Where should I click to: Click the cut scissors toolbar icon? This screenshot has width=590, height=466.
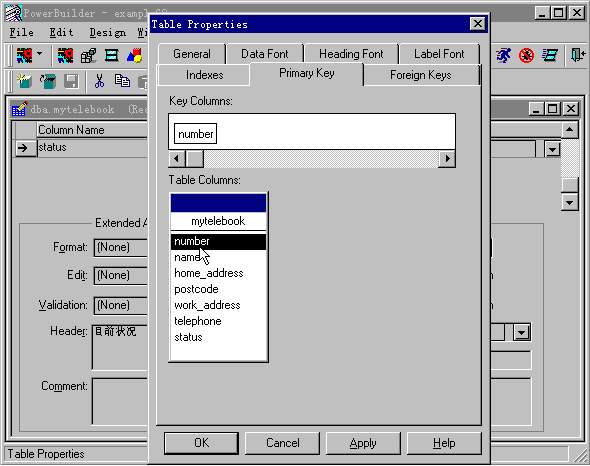coord(99,81)
